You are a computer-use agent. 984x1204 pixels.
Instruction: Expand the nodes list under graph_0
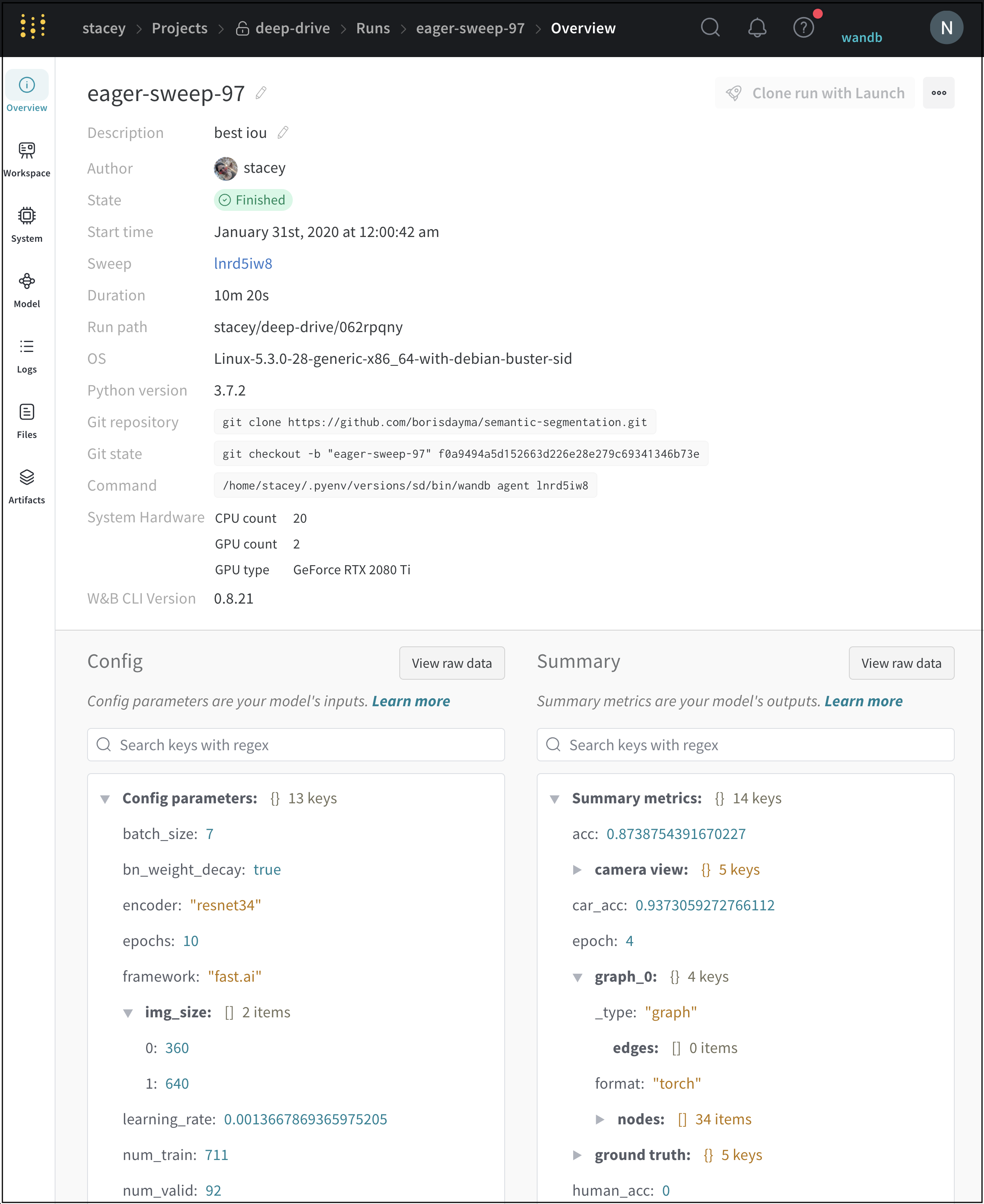click(601, 1119)
